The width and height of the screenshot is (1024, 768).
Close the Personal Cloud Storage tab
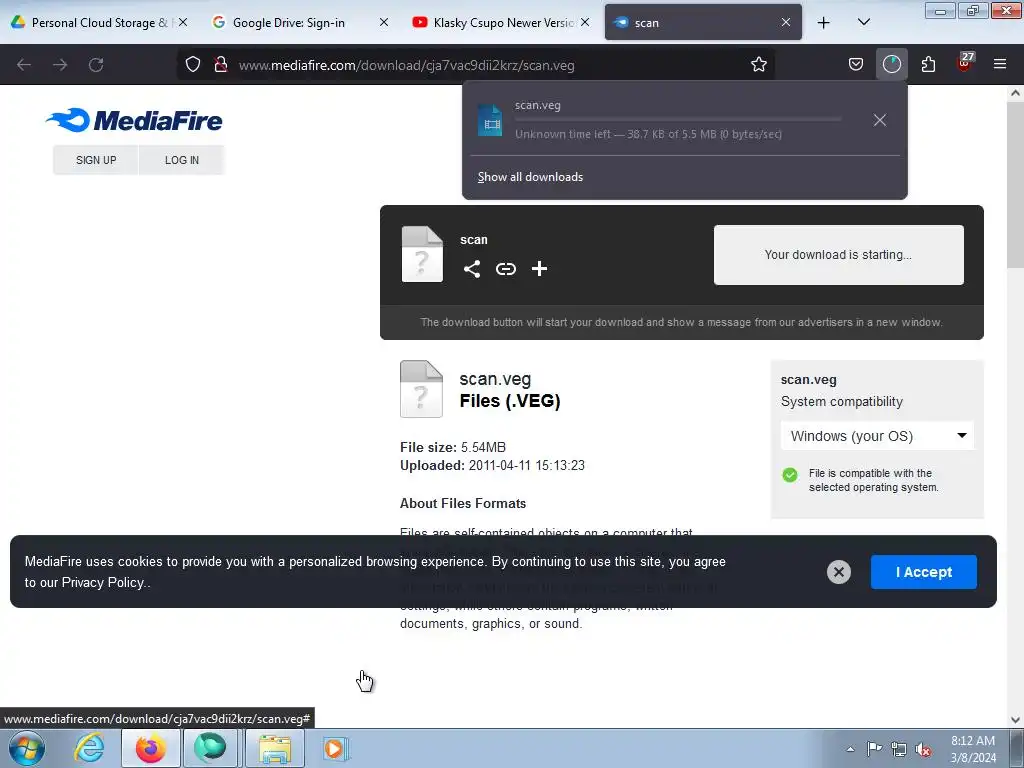coord(183,22)
